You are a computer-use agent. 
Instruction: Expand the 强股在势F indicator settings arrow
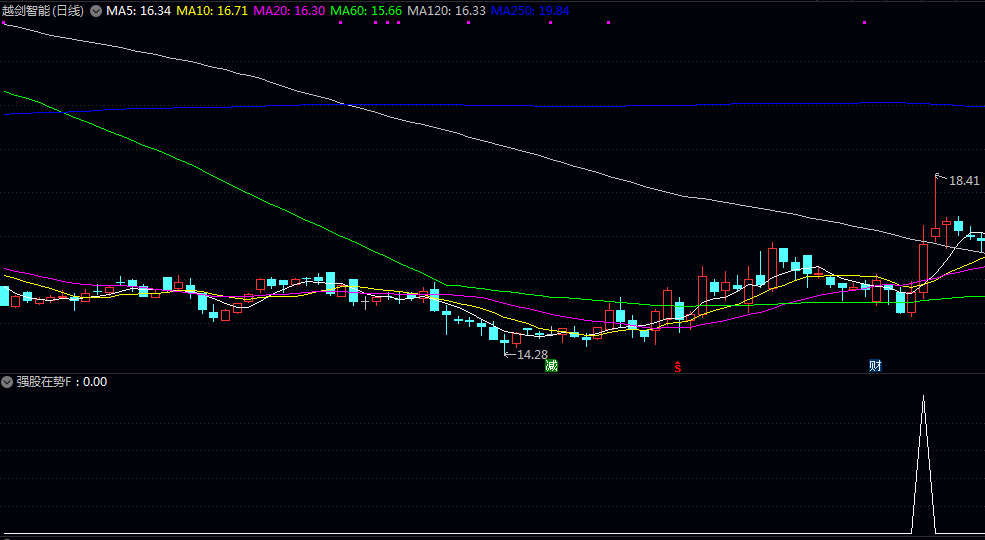8,381
